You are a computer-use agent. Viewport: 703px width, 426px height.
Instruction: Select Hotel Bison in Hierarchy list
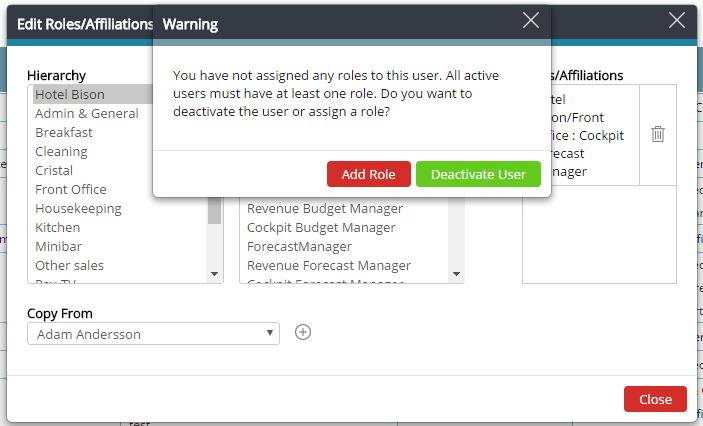tap(70, 95)
